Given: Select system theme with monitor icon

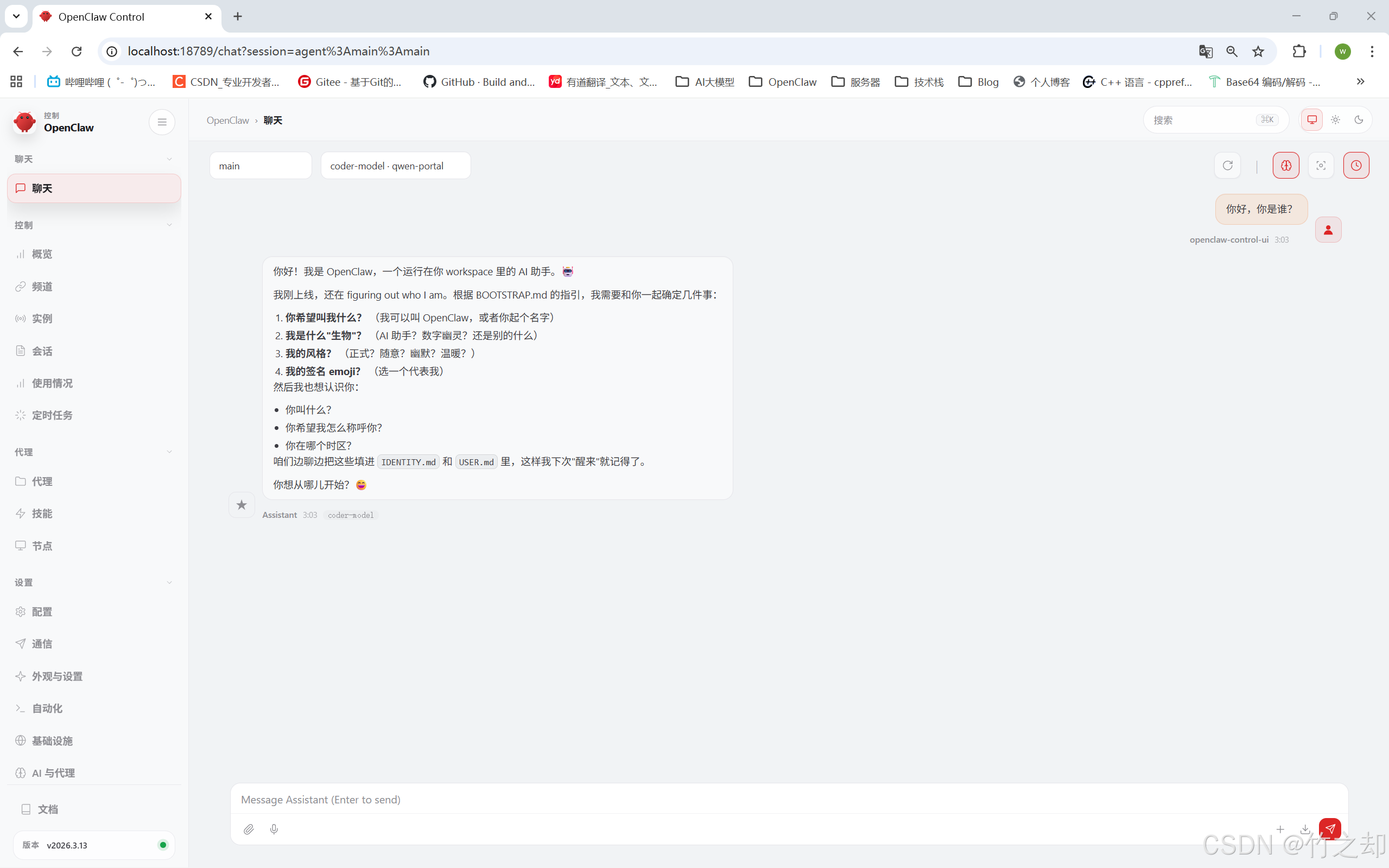Looking at the screenshot, I should 1312,119.
